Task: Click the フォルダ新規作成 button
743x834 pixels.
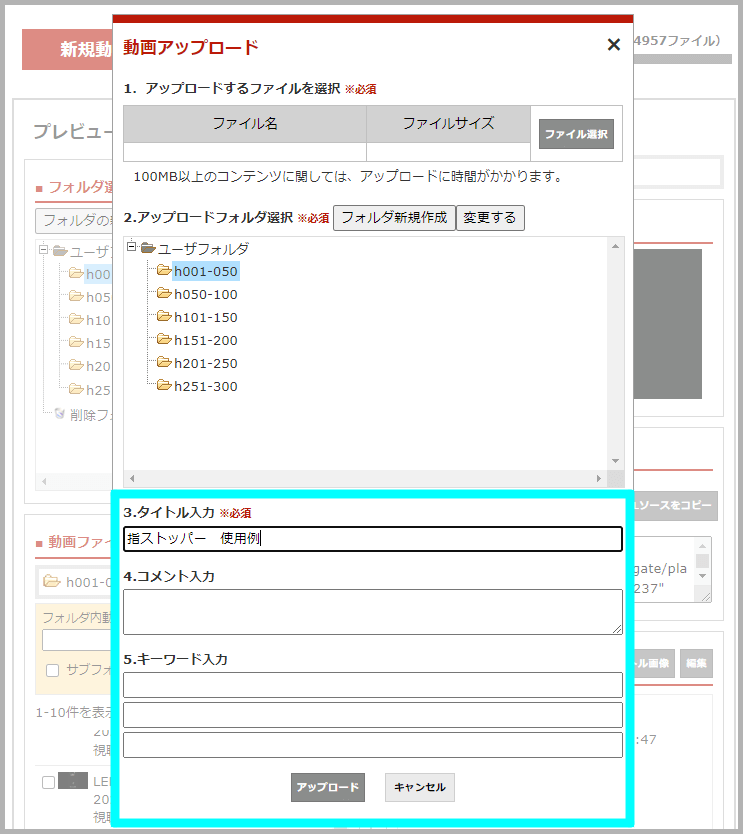Action: (394, 218)
